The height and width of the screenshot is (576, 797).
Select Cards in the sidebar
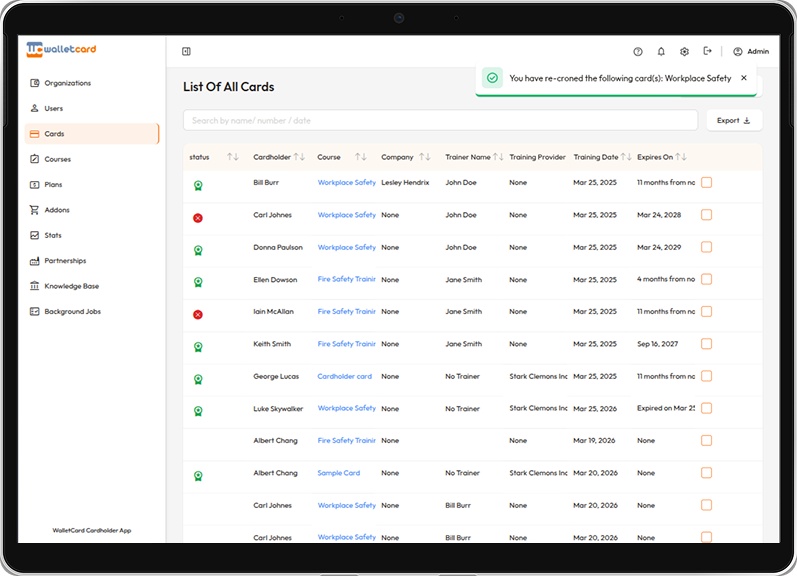91,134
